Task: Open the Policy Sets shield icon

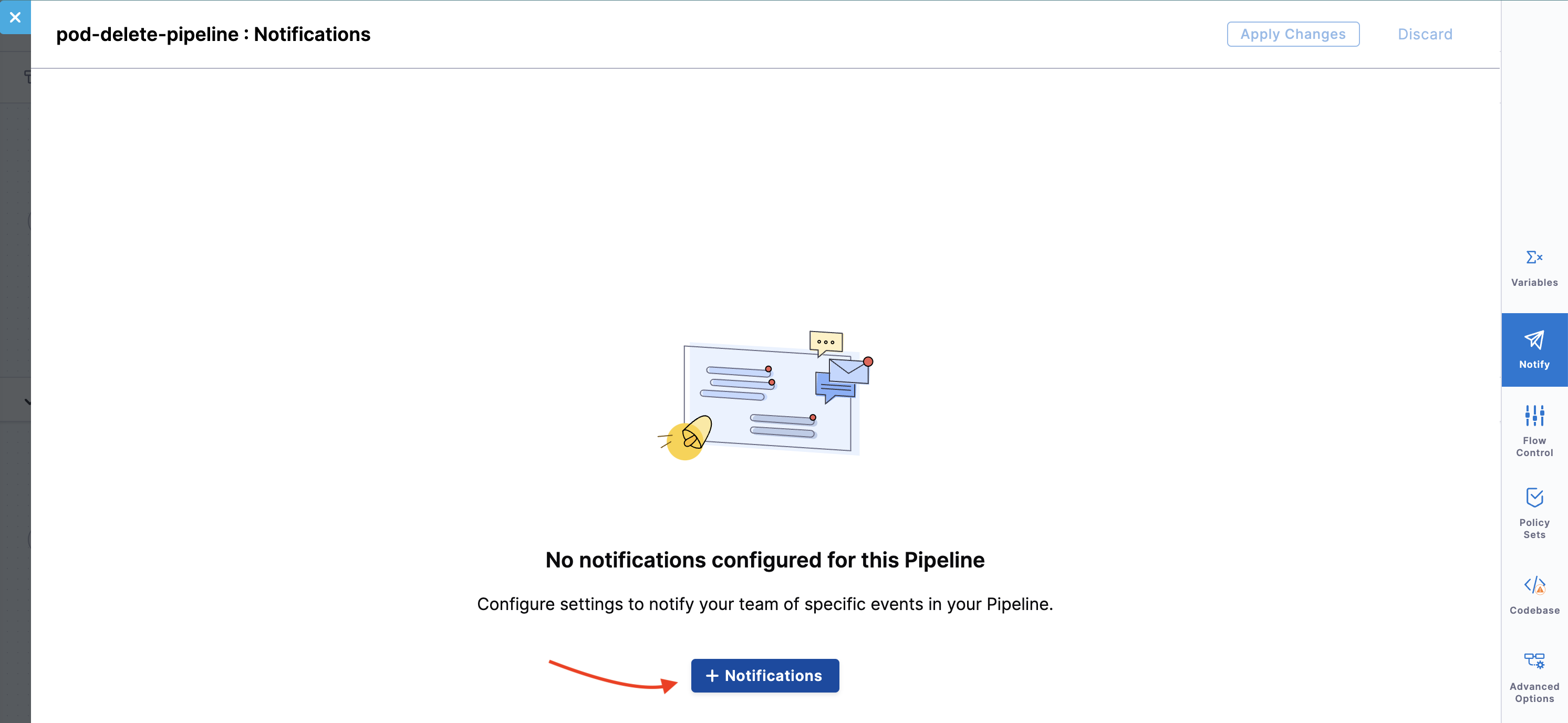Action: point(1534,497)
